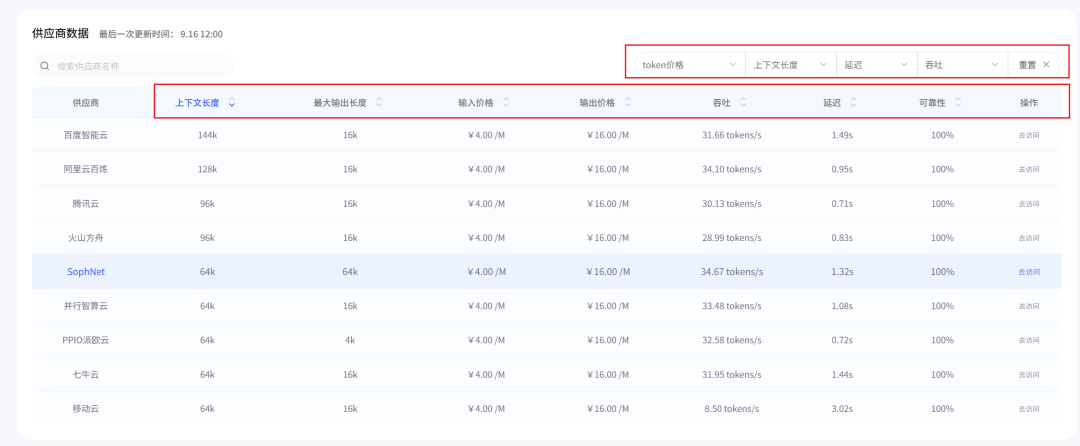The height and width of the screenshot is (446, 1080).
Task: Select the SophNet supplier name
Action: [86, 272]
